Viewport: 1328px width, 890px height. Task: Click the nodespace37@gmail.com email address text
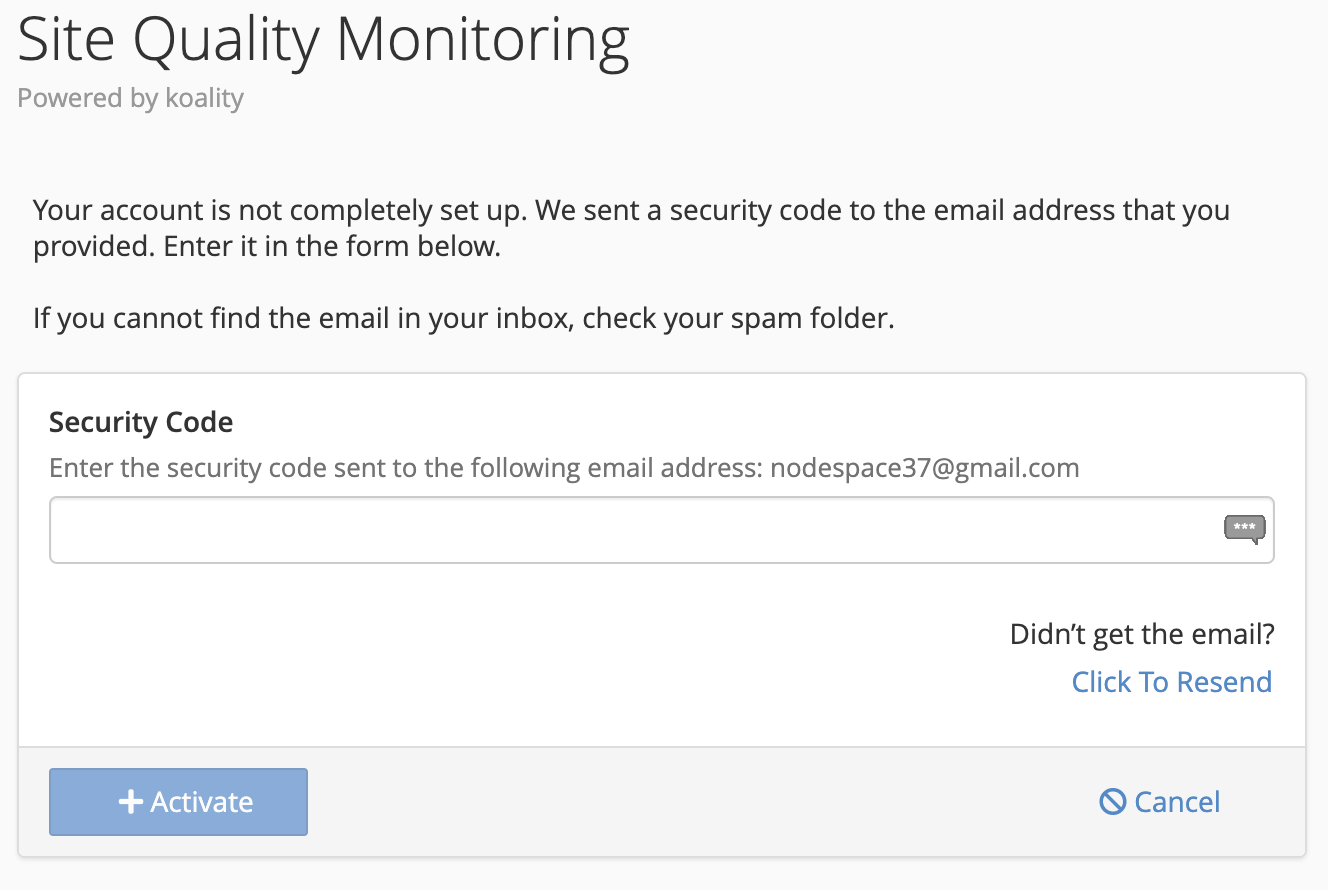[924, 468]
